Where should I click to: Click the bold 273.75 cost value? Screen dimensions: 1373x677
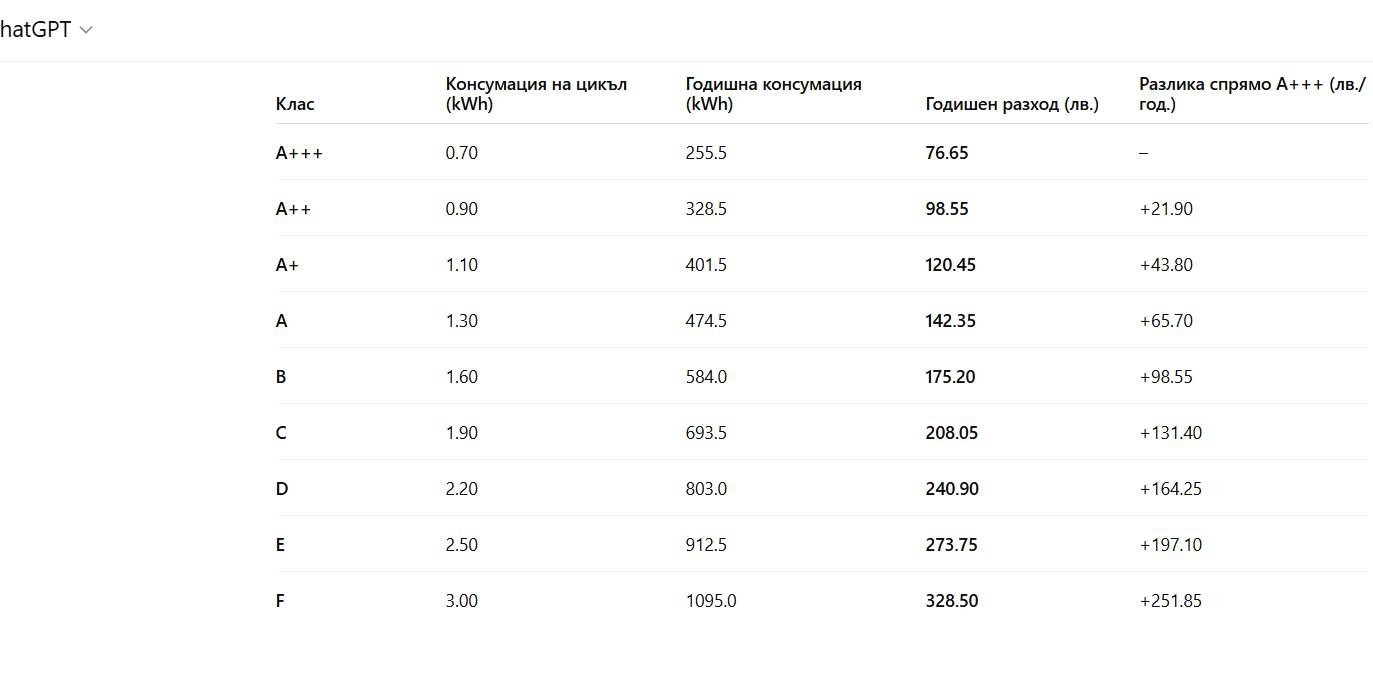click(951, 545)
